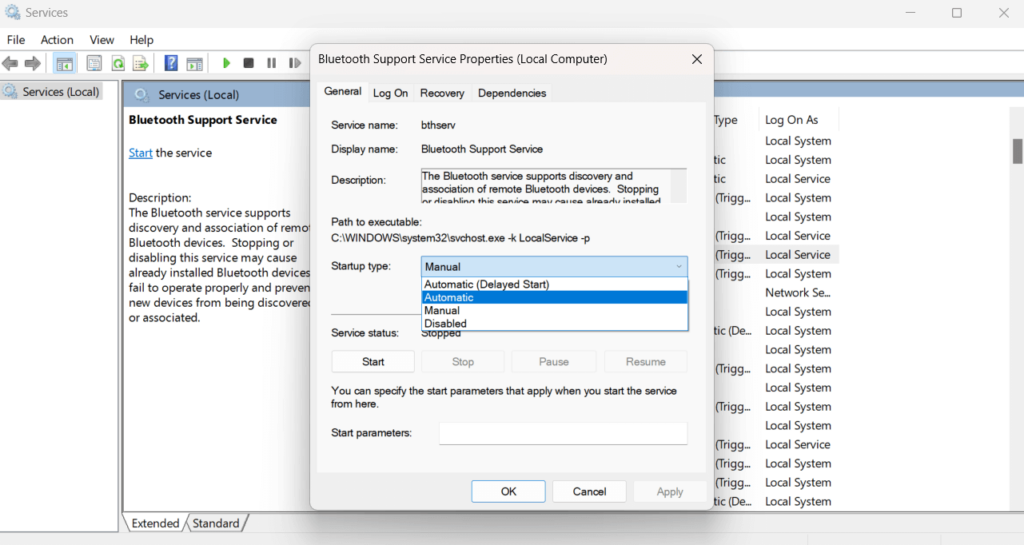Click Bluetooth Support Service heading in left pane
The height and width of the screenshot is (545, 1024).
[203, 119]
